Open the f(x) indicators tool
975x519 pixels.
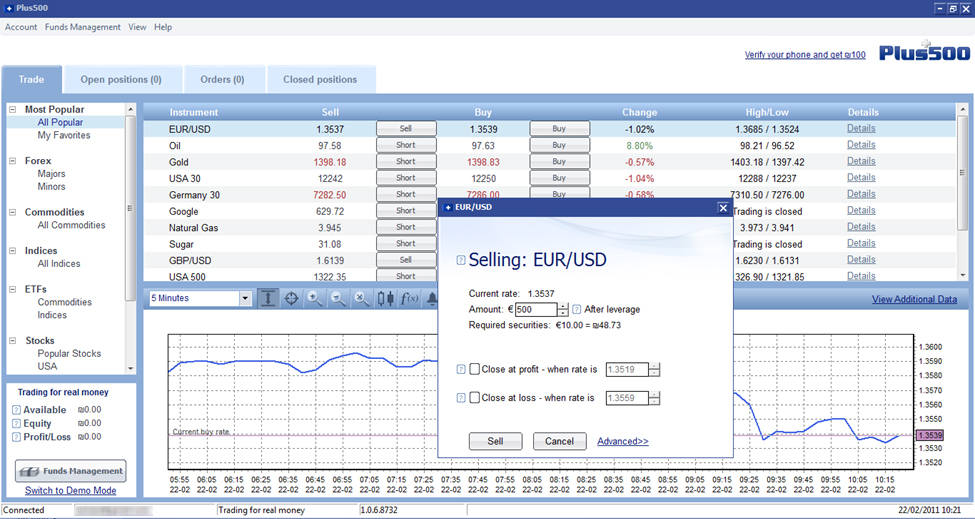pyautogui.click(x=409, y=298)
